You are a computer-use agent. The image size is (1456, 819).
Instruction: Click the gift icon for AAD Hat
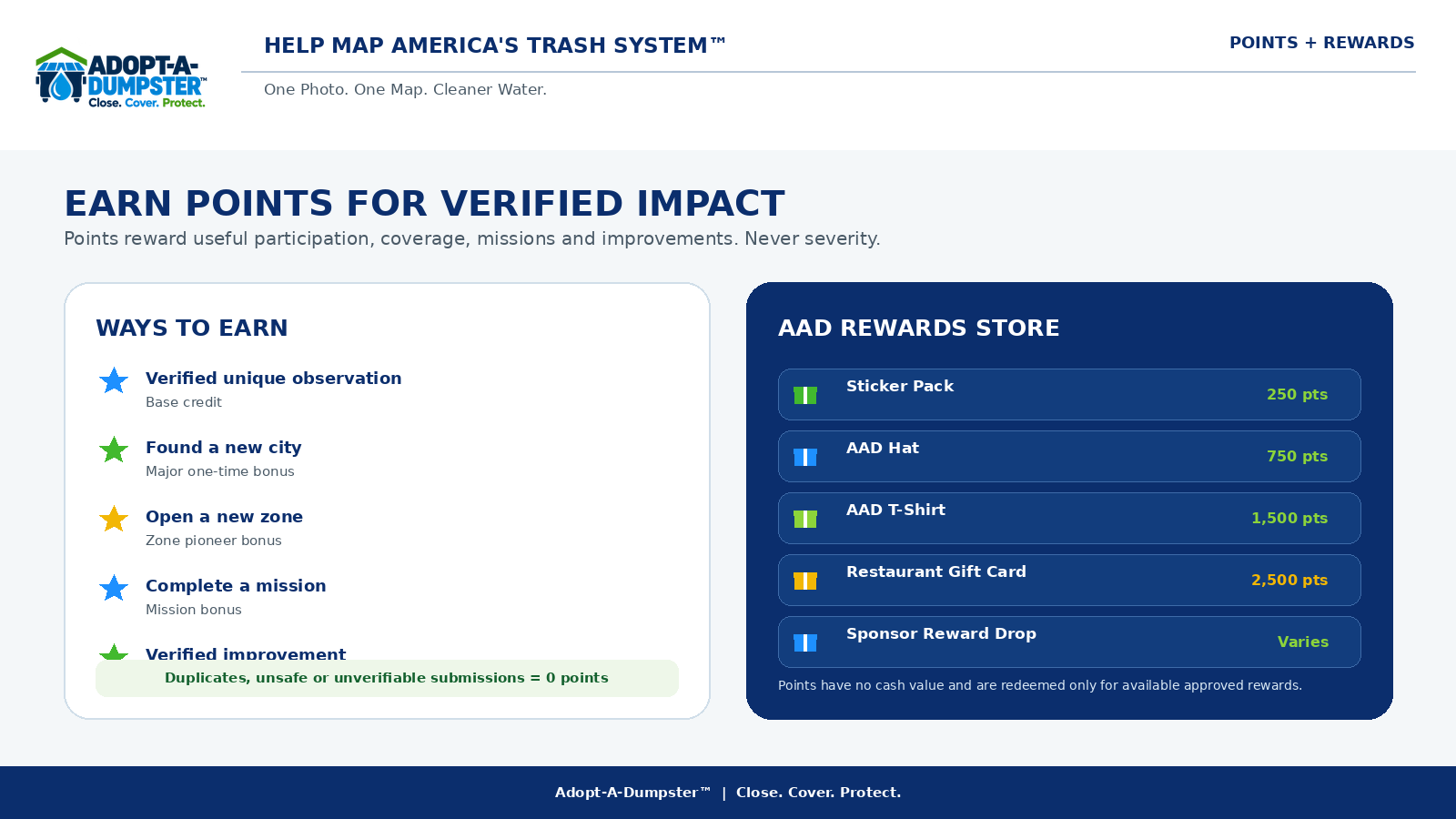click(805, 457)
